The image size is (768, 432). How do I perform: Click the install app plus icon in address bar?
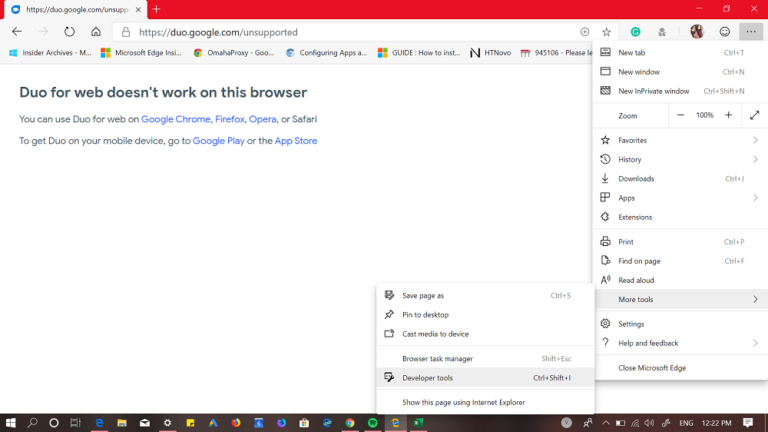point(585,32)
